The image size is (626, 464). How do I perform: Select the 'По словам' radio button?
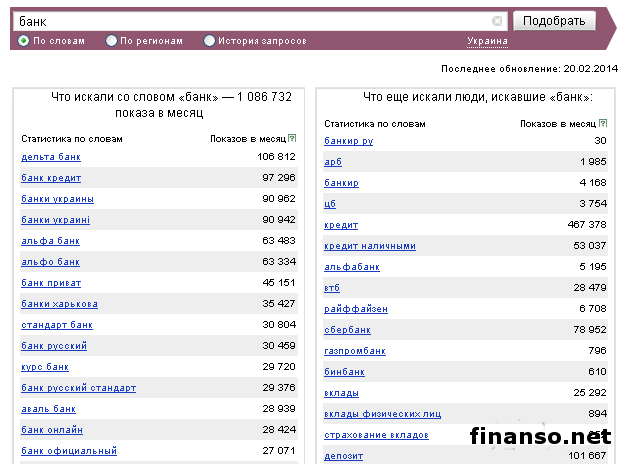24,41
